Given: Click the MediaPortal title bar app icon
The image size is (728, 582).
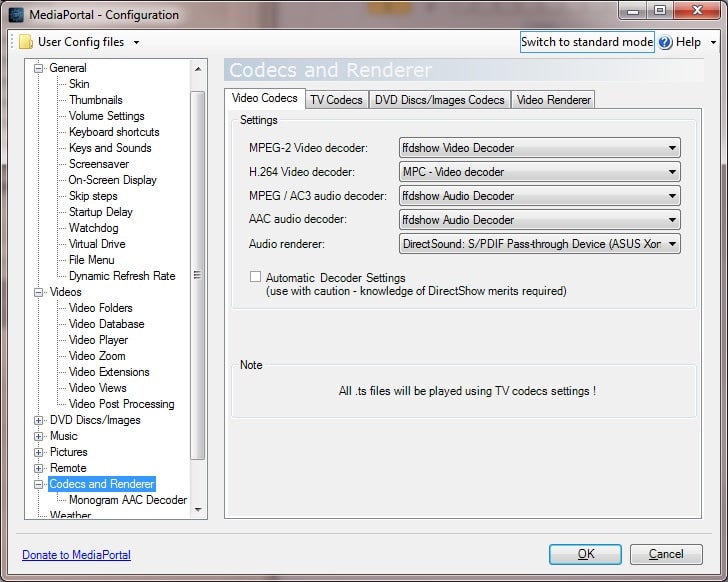Looking at the screenshot, I should click(16, 15).
